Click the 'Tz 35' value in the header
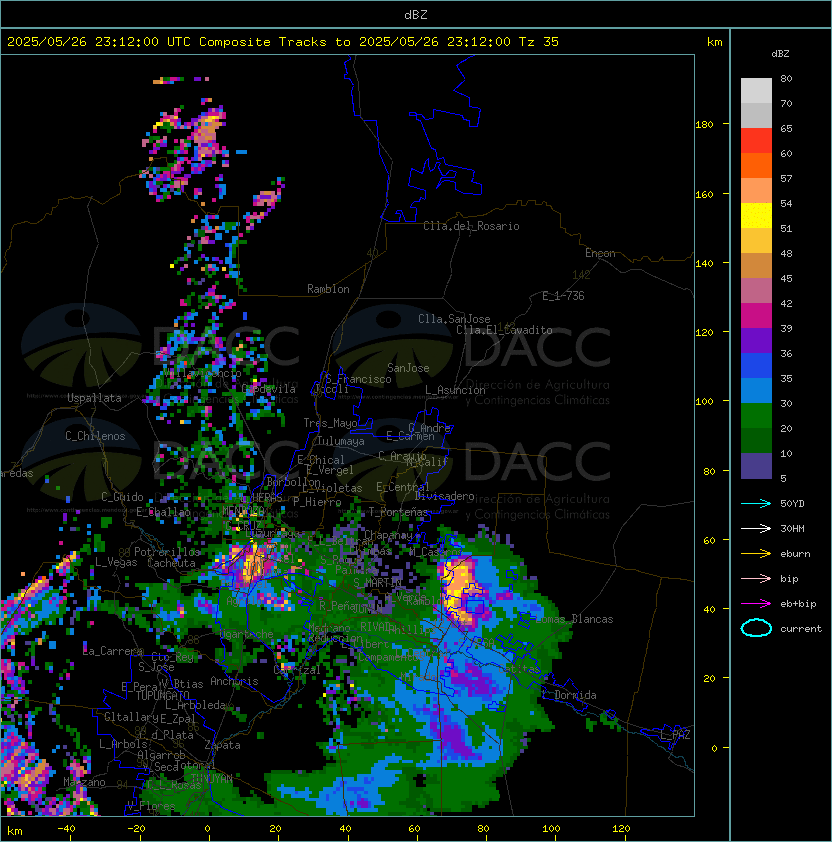The image size is (832, 842). coord(539,42)
